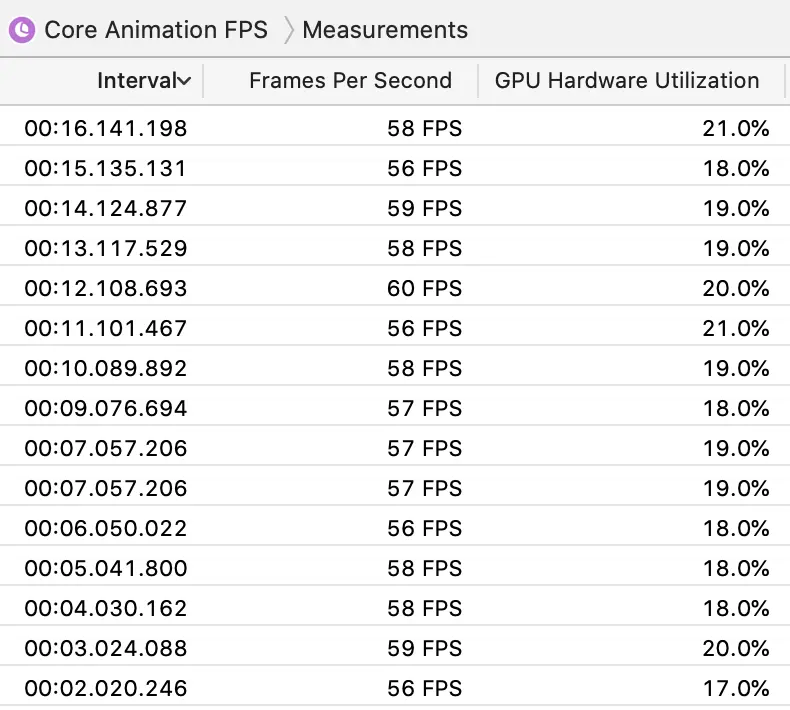The width and height of the screenshot is (790, 710).
Task: Sort by Frames Per Second column header
Action: [x=350, y=81]
